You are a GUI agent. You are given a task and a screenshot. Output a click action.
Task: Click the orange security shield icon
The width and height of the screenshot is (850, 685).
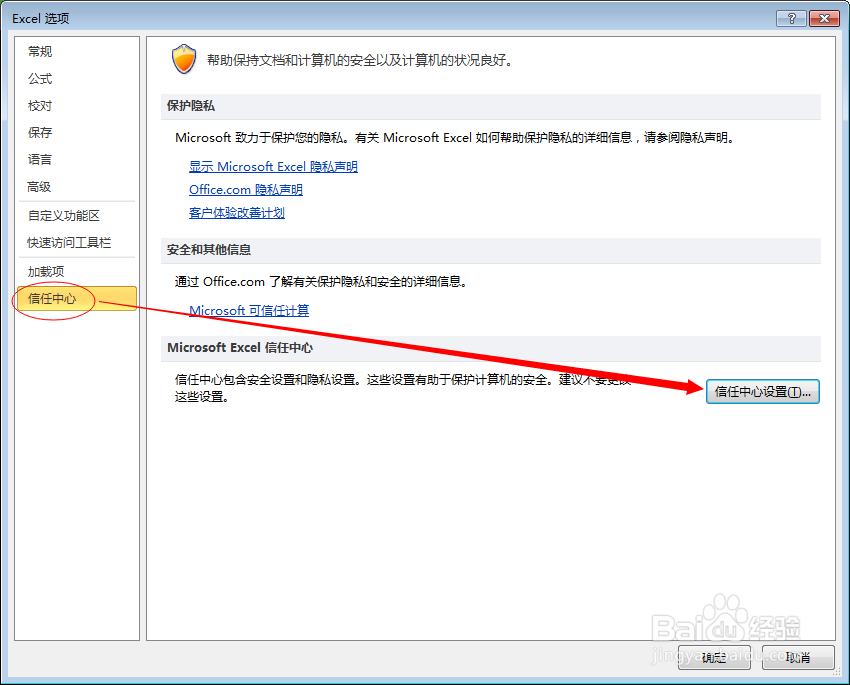click(x=184, y=59)
